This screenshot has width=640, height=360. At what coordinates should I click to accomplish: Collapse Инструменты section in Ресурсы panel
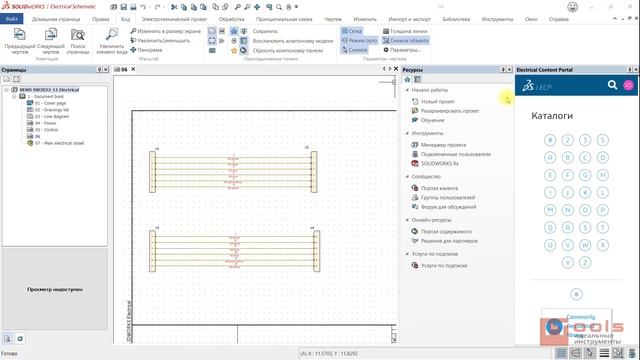tap(407, 133)
